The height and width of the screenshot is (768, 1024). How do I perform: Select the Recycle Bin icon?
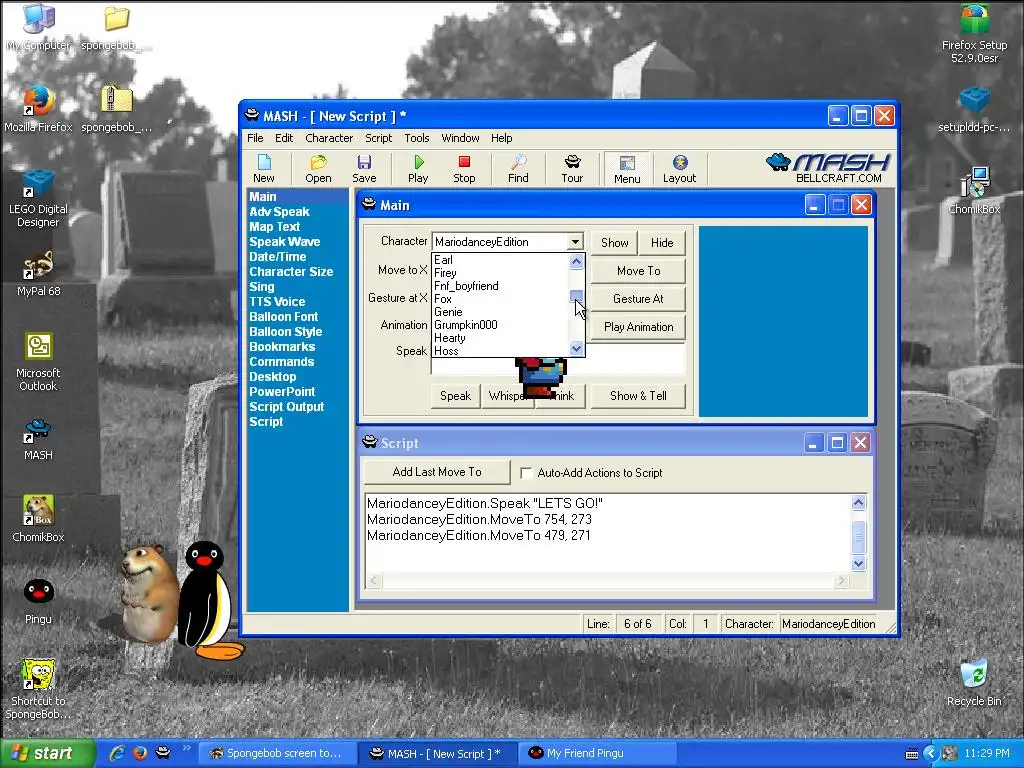click(x=974, y=683)
